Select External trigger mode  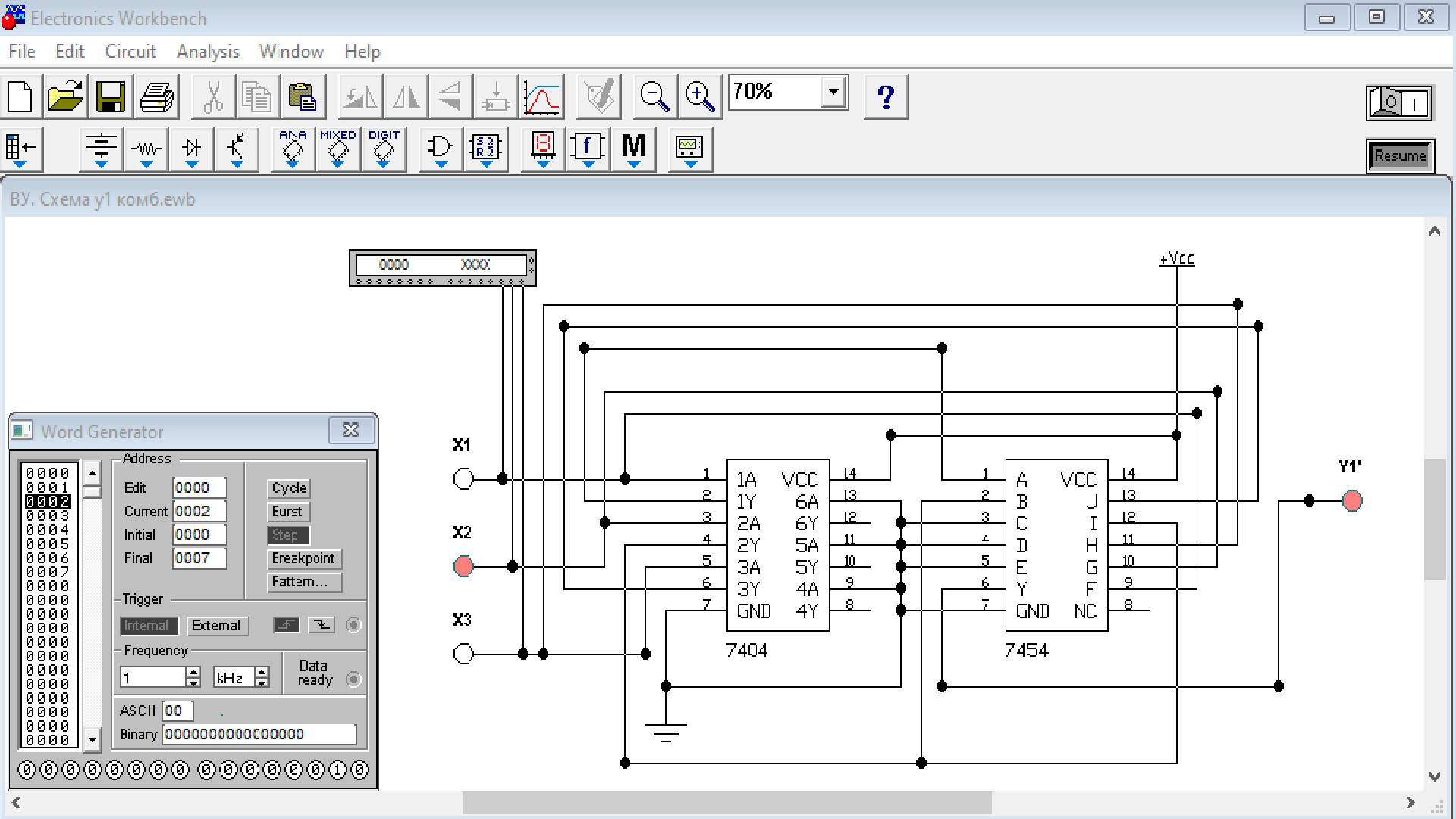216,626
